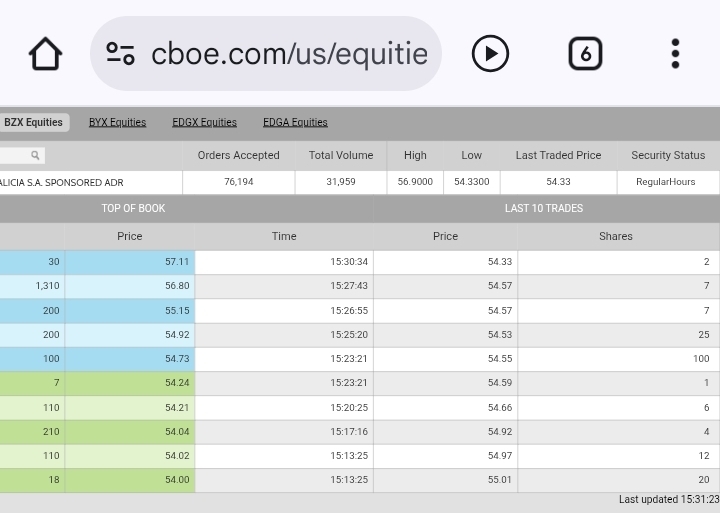Open the tab switcher showing 6 tabs
The height and width of the screenshot is (513, 720).
pos(585,54)
